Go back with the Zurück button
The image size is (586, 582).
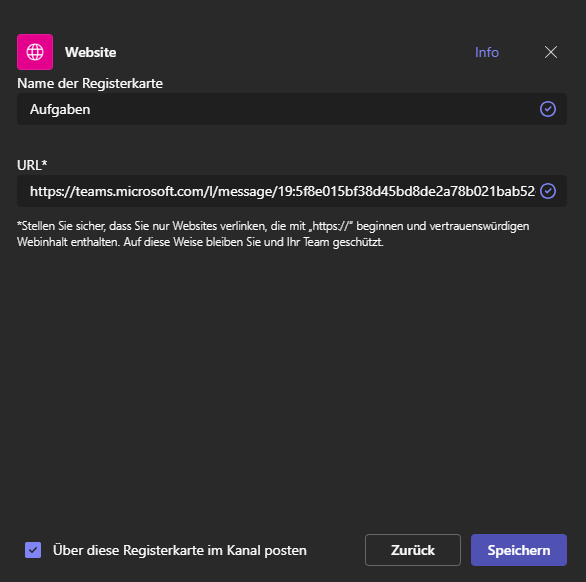[x=413, y=550]
